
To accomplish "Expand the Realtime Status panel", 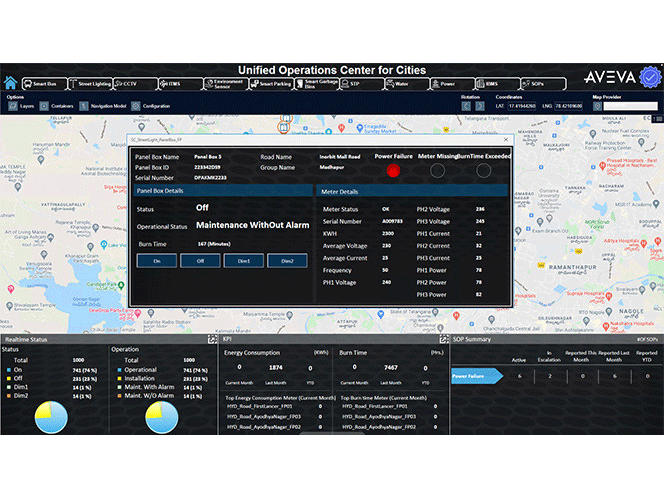I will click(213, 340).
